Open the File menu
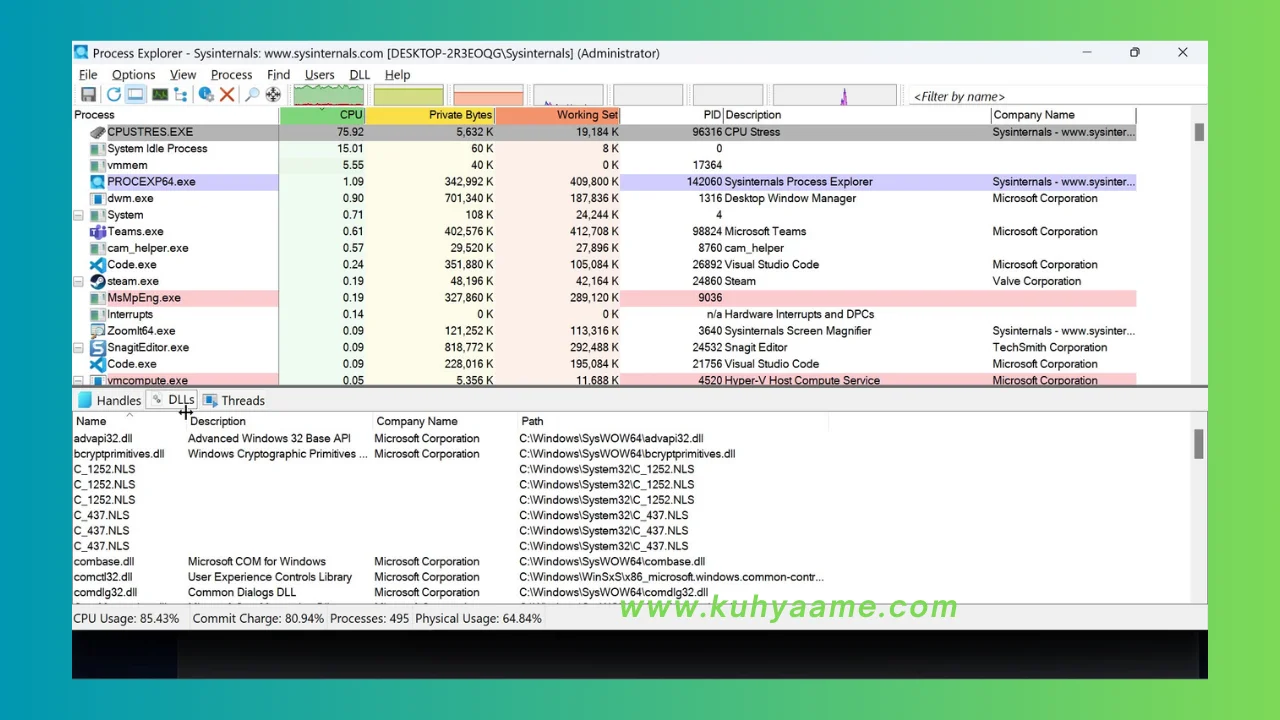1280x720 pixels. (x=88, y=74)
